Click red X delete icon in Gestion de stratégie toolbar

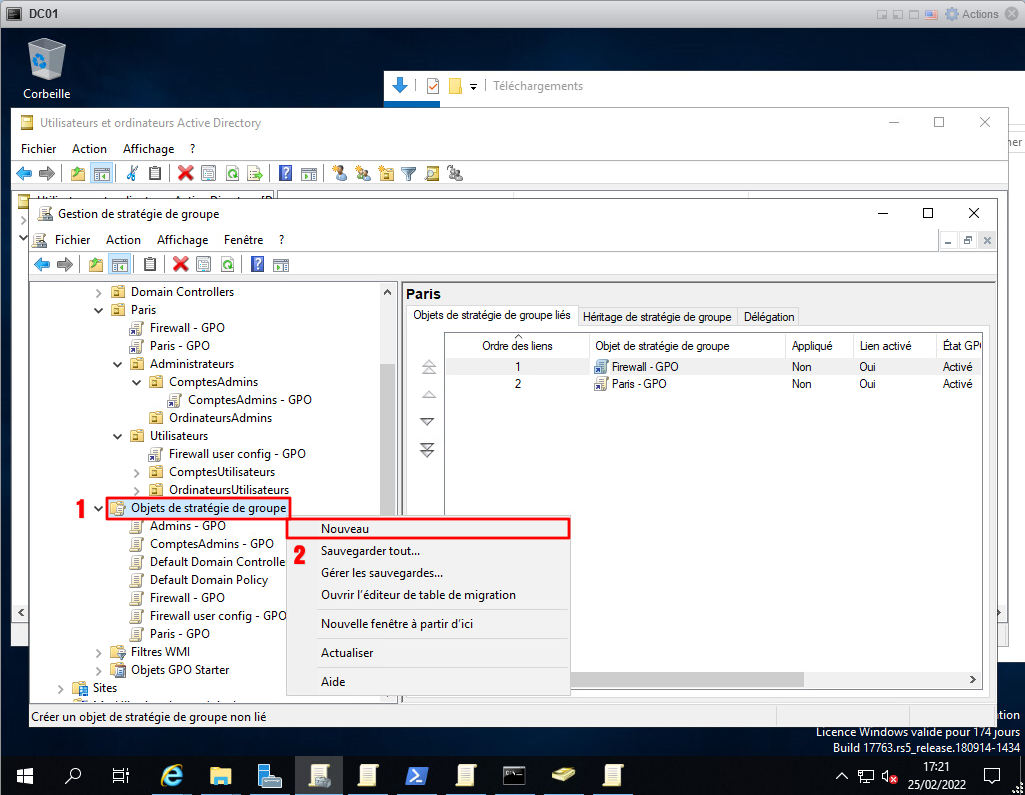(180, 264)
